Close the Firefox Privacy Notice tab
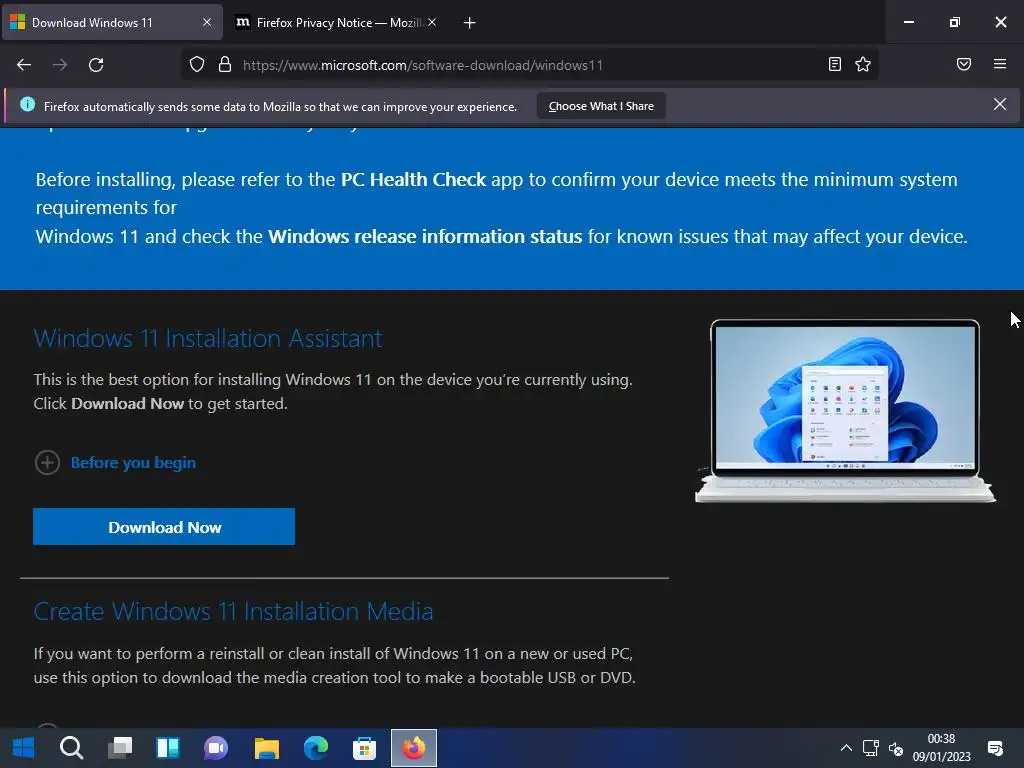 coord(432,22)
